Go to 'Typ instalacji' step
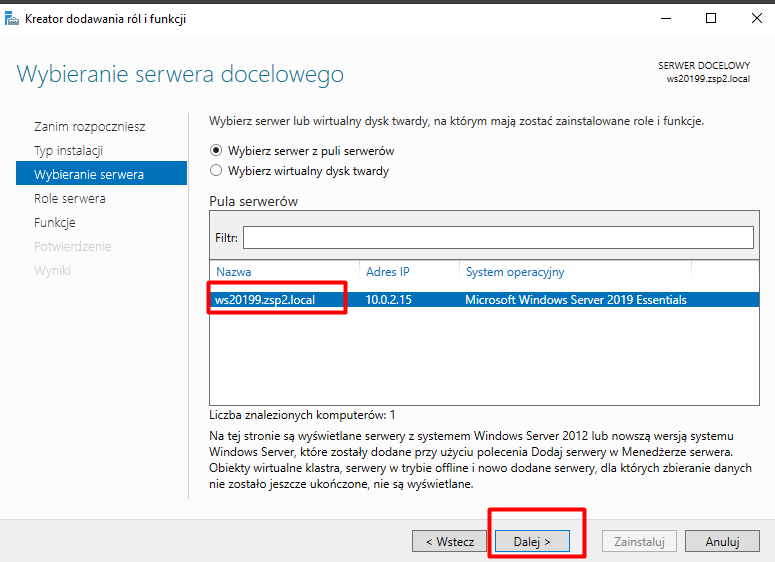 pyautogui.click(x=68, y=151)
